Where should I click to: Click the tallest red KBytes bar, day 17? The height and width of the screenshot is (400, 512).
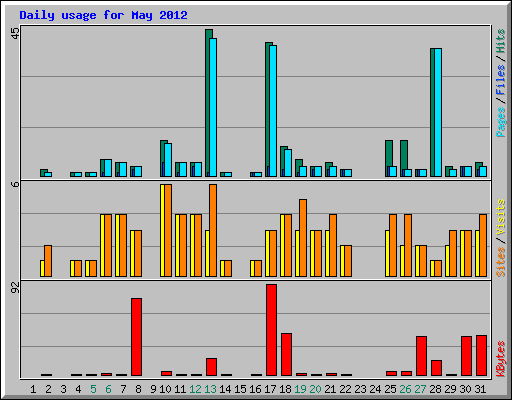pos(271,330)
